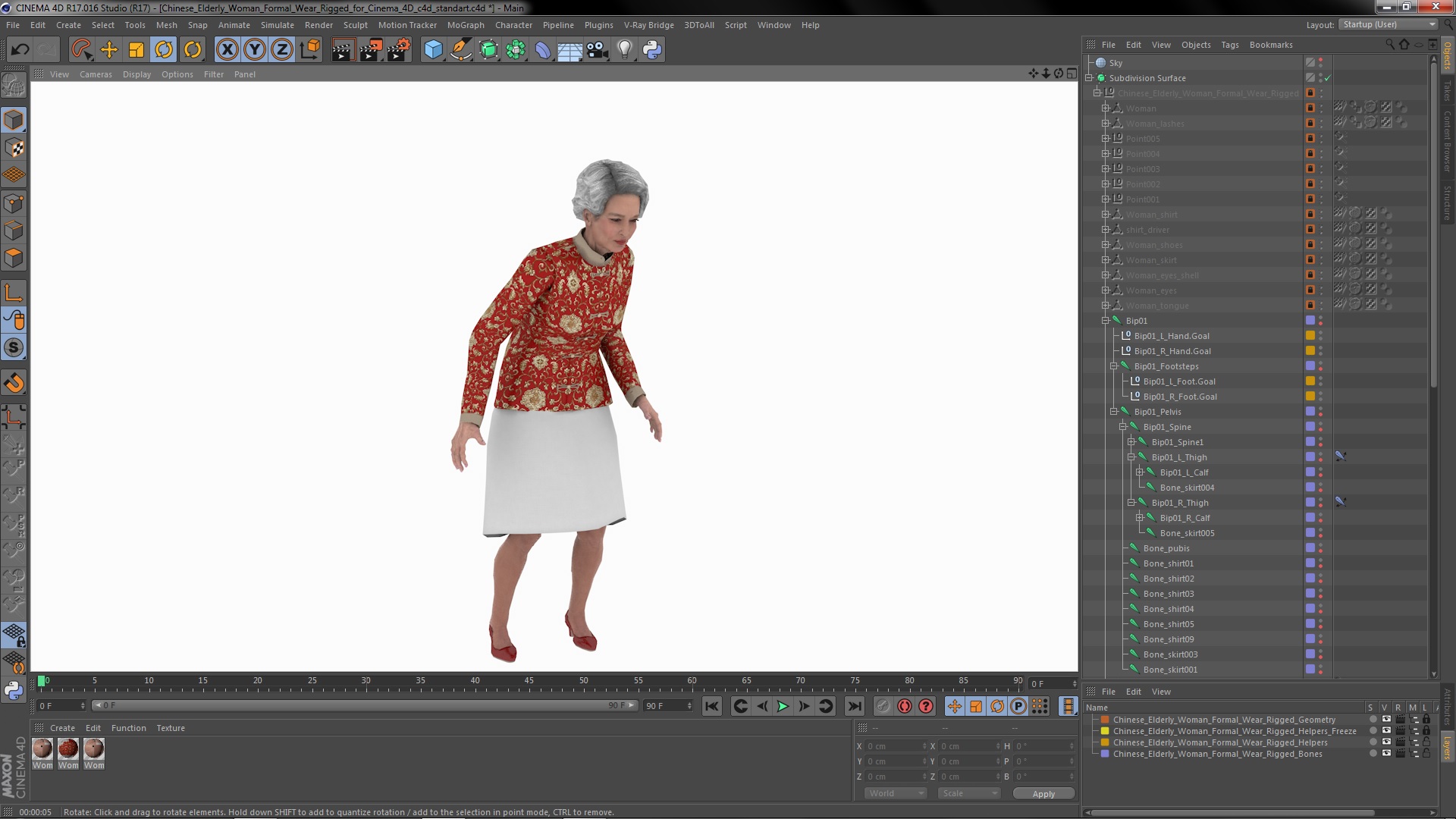1456x819 pixels.
Task: Open the MoGraph menu
Action: (466, 25)
